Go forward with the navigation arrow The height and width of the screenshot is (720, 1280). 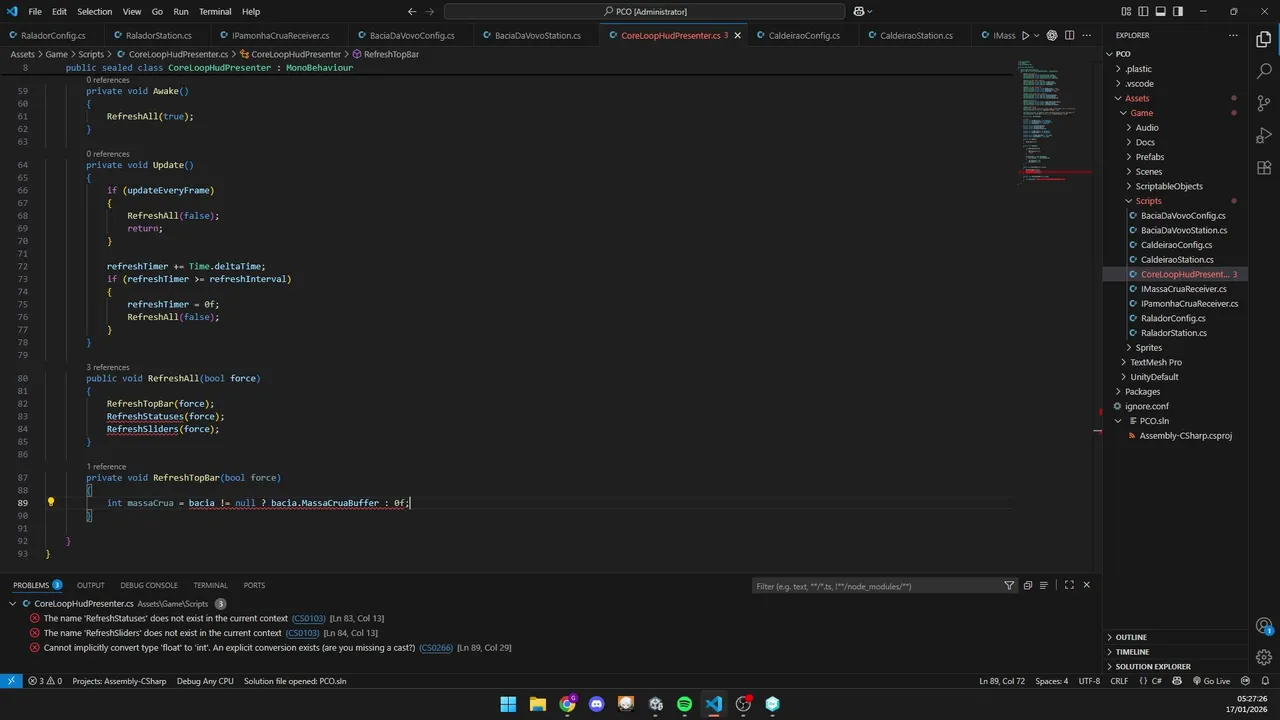click(431, 11)
